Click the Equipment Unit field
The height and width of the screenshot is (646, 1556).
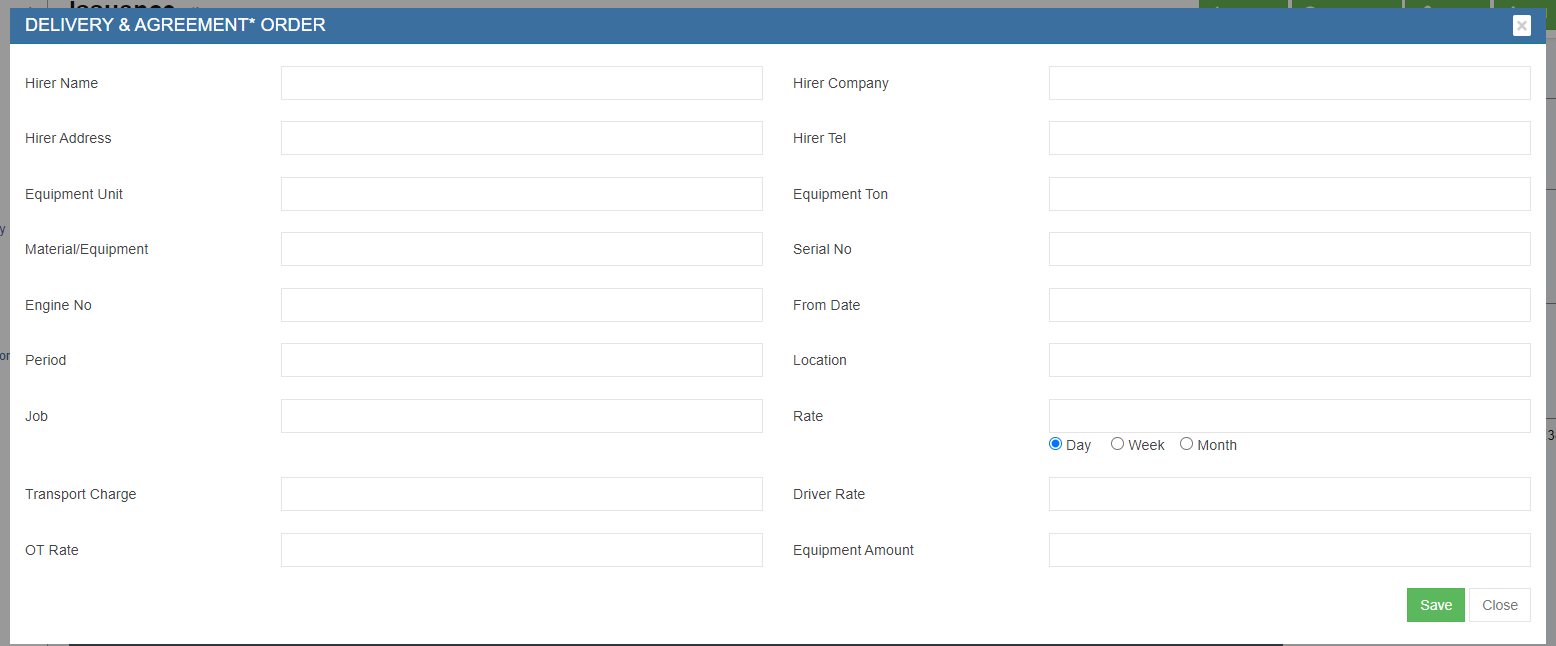pos(521,194)
